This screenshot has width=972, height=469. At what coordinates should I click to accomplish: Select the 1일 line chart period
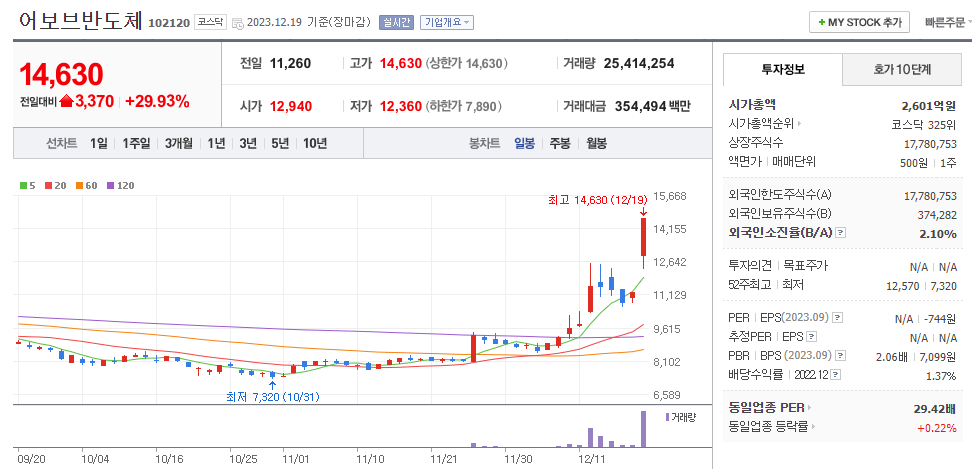[x=98, y=144]
